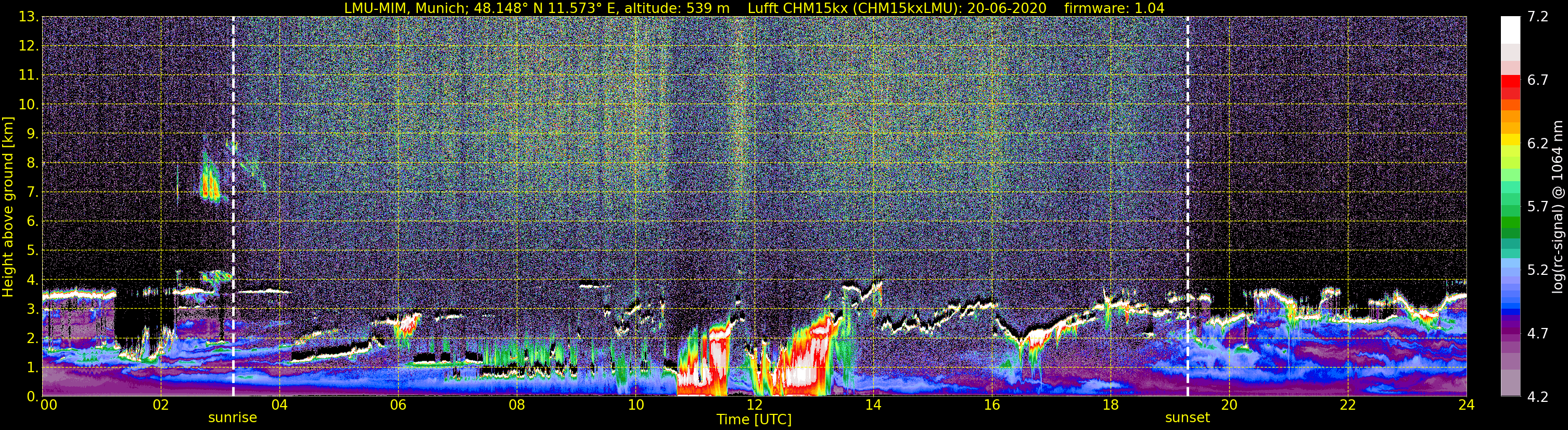Click the 7.2 value on the colorbar
1568x430 pixels.
[1538, 17]
